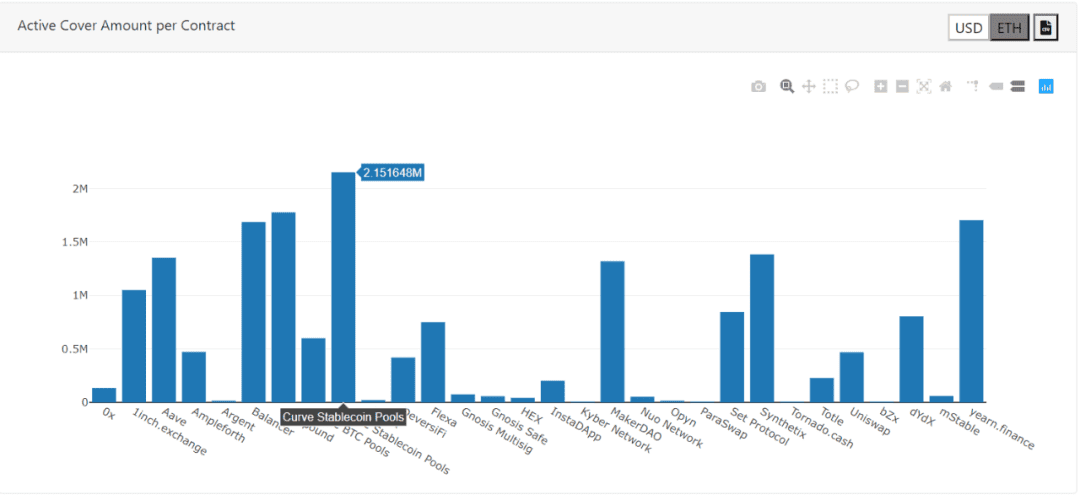Click the chart title Active Cover Amount per Contract
Viewport: 1080px width, 495px height.
click(126, 26)
